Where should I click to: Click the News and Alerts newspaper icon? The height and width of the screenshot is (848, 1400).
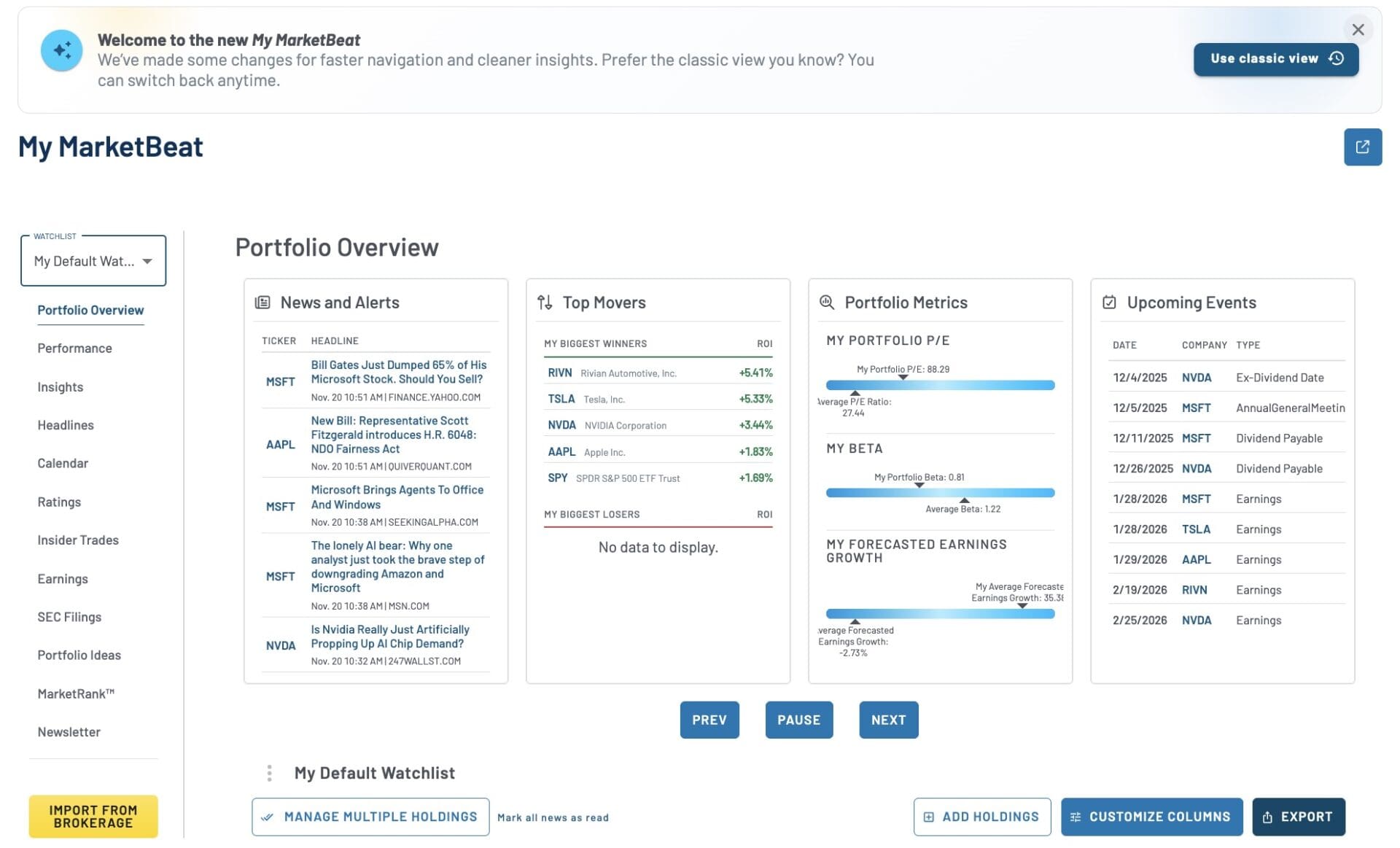coord(262,303)
